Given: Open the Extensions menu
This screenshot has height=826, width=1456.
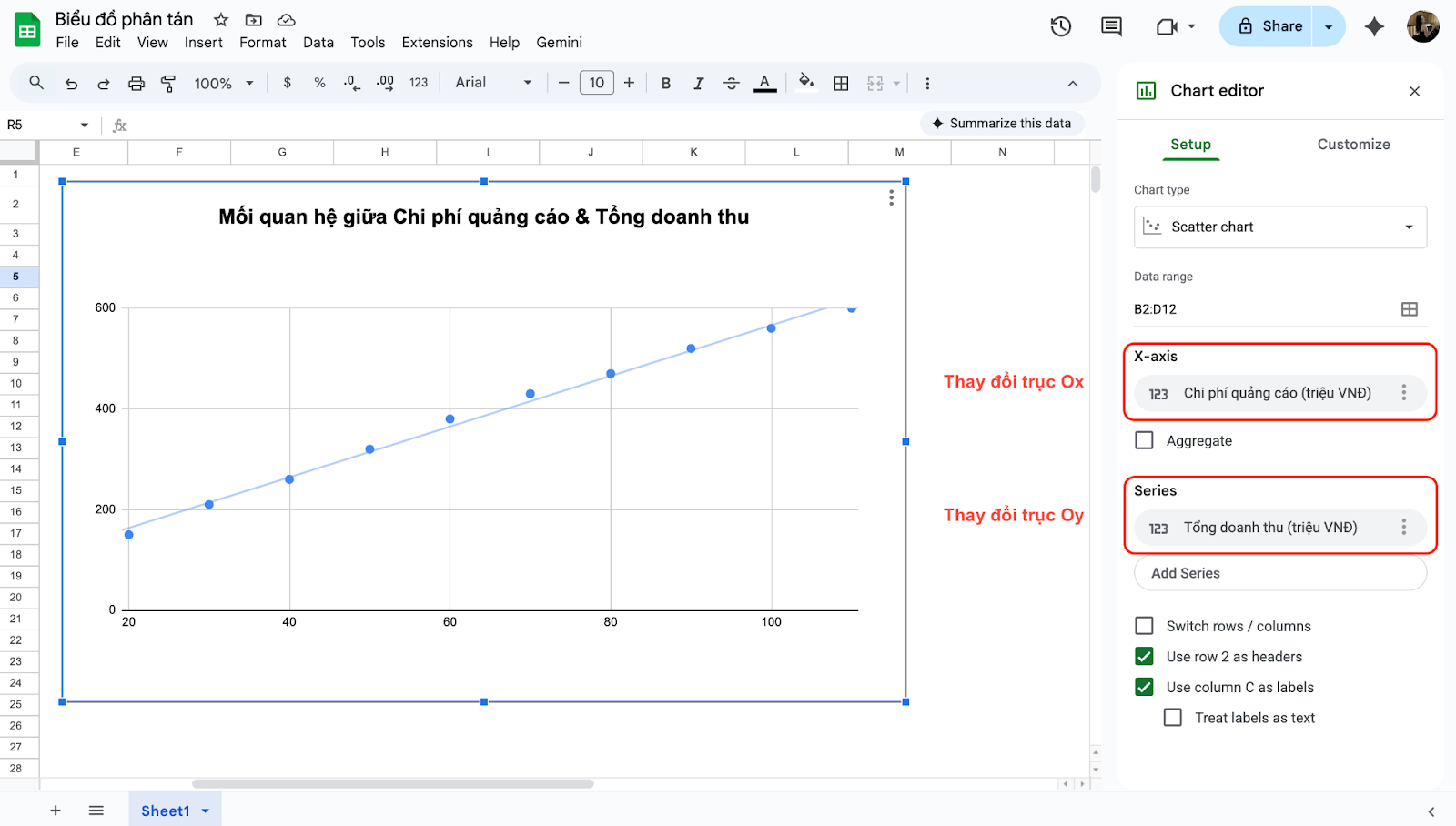Looking at the screenshot, I should click(437, 43).
